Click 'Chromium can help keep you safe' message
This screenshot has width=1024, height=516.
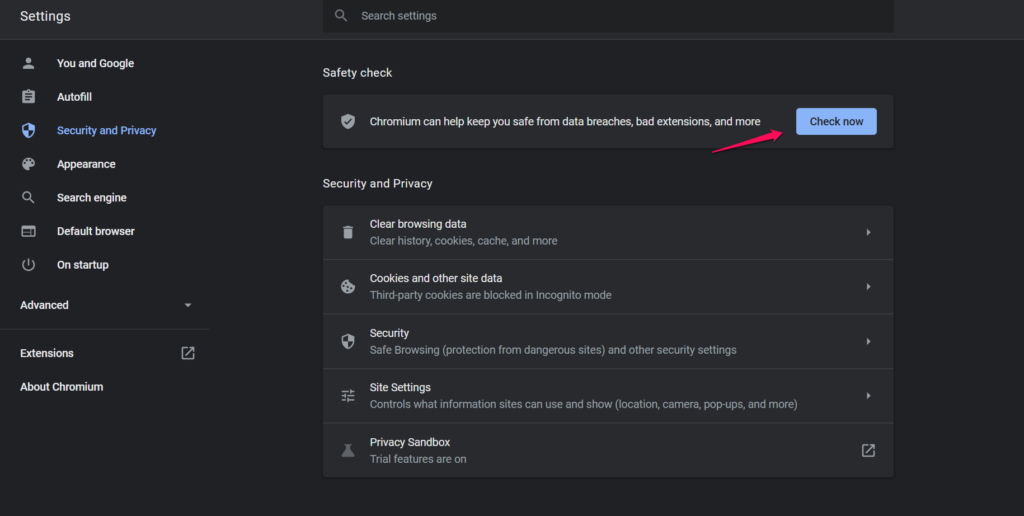click(565, 121)
